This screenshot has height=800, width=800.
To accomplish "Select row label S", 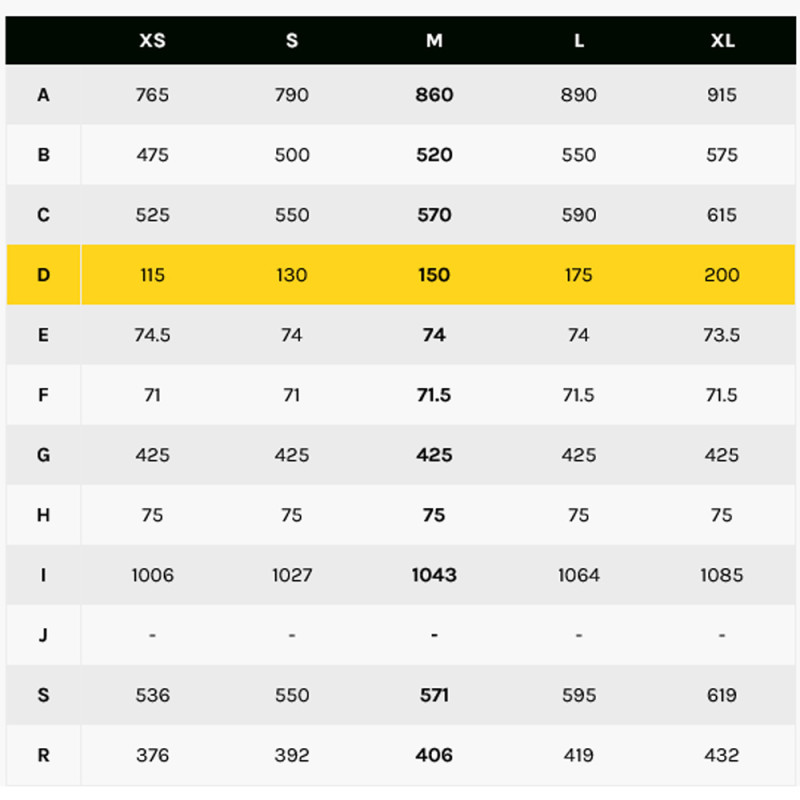I will [x=43, y=695].
